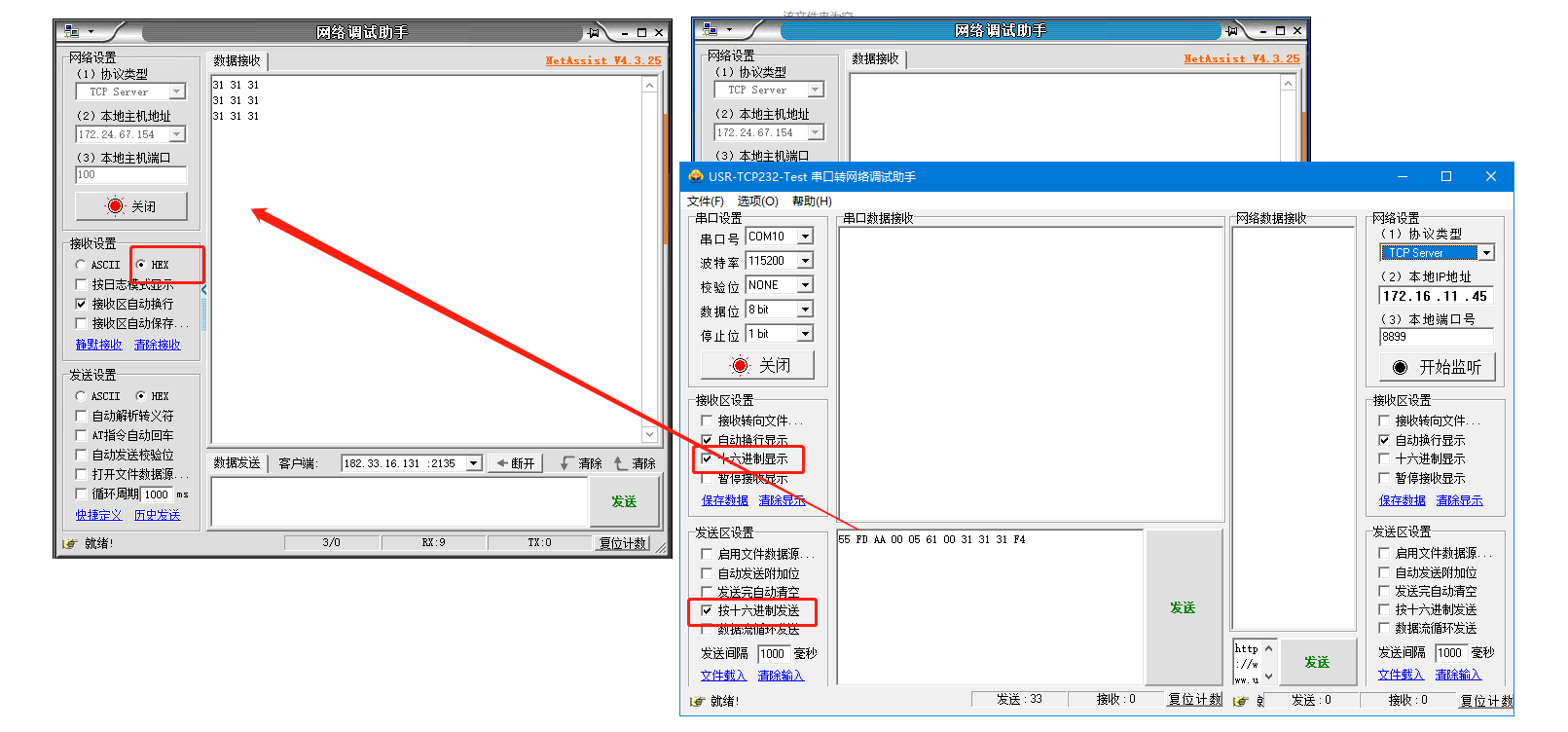Image resolution: width=1568 pixels, height=732 pixels.
Task: Open the NetAssist V4.3.25 link in left NetAssist
Action: point(603,60)
